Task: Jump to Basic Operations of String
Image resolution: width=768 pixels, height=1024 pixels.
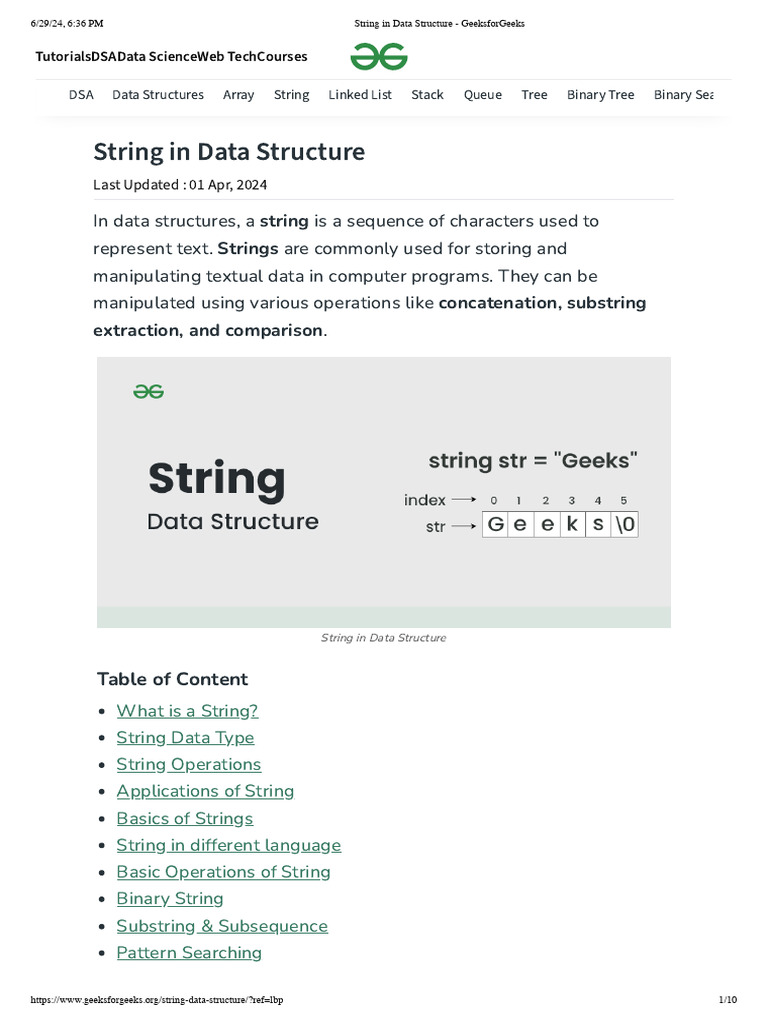Action: (223, 872)
